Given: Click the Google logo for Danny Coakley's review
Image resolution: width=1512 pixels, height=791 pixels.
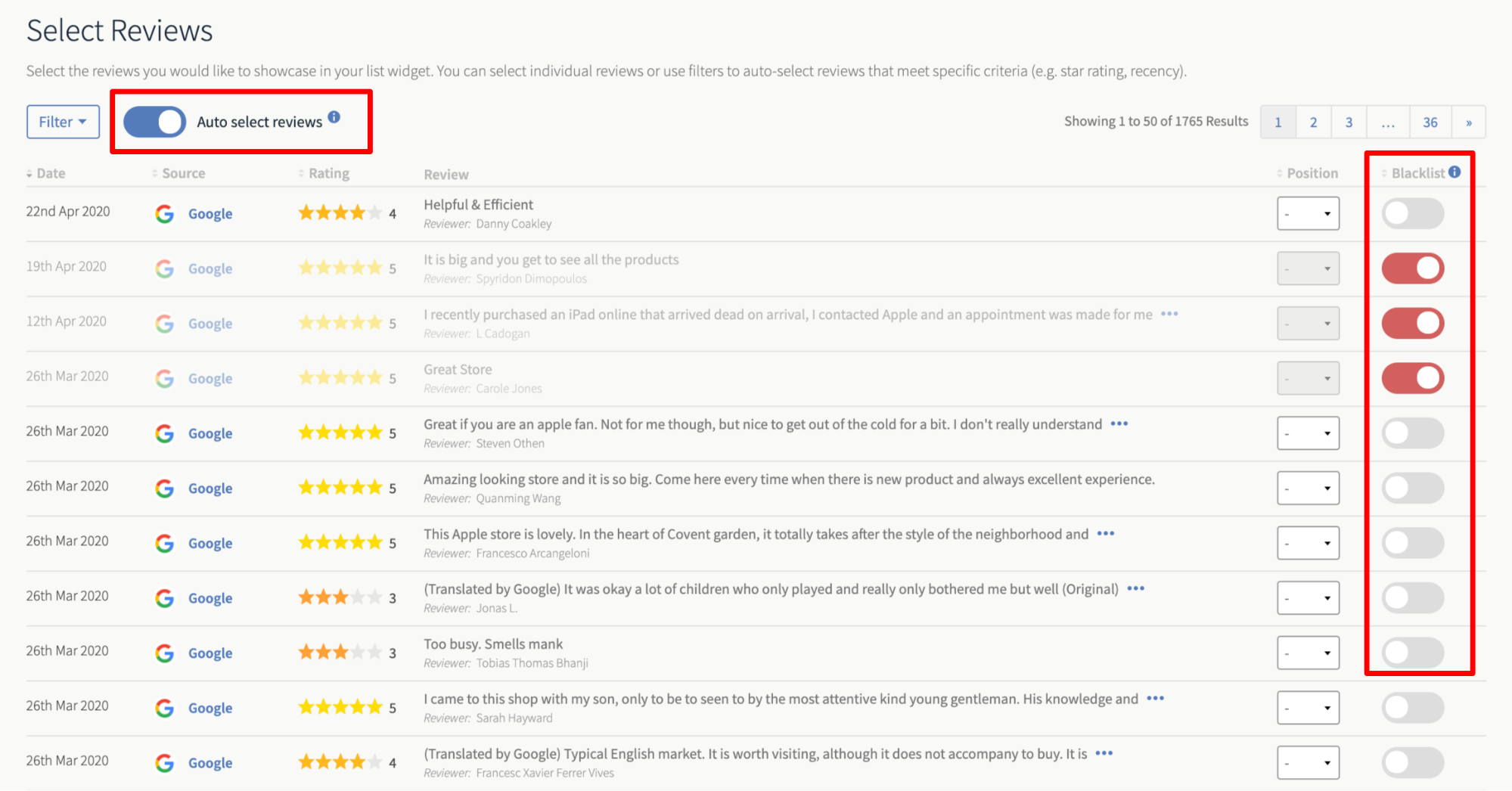Looking at the screenshot, I should tap(165, 214).
